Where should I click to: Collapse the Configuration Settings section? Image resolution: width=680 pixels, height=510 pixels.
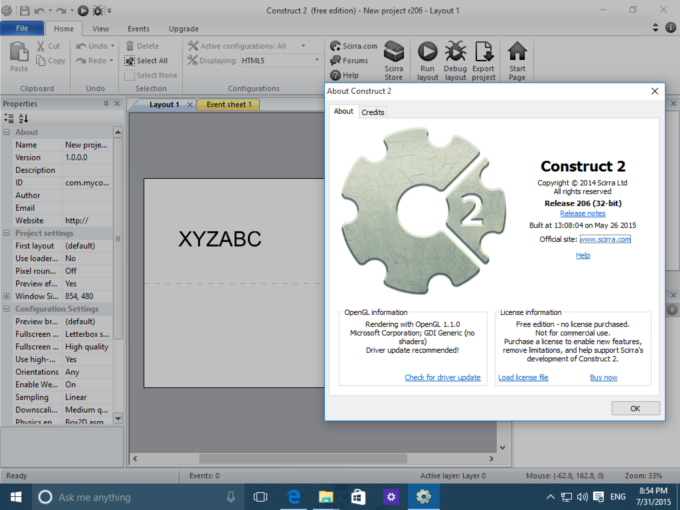click(7, 309)
